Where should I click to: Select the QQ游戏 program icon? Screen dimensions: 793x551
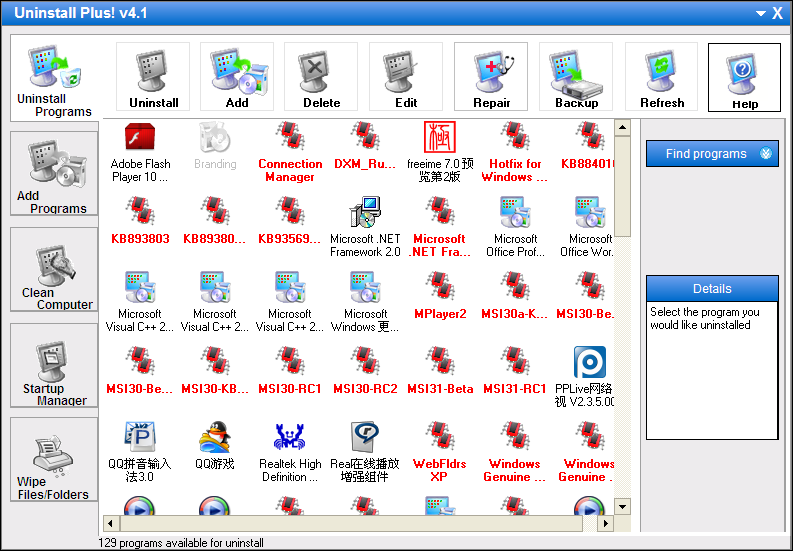215,447
